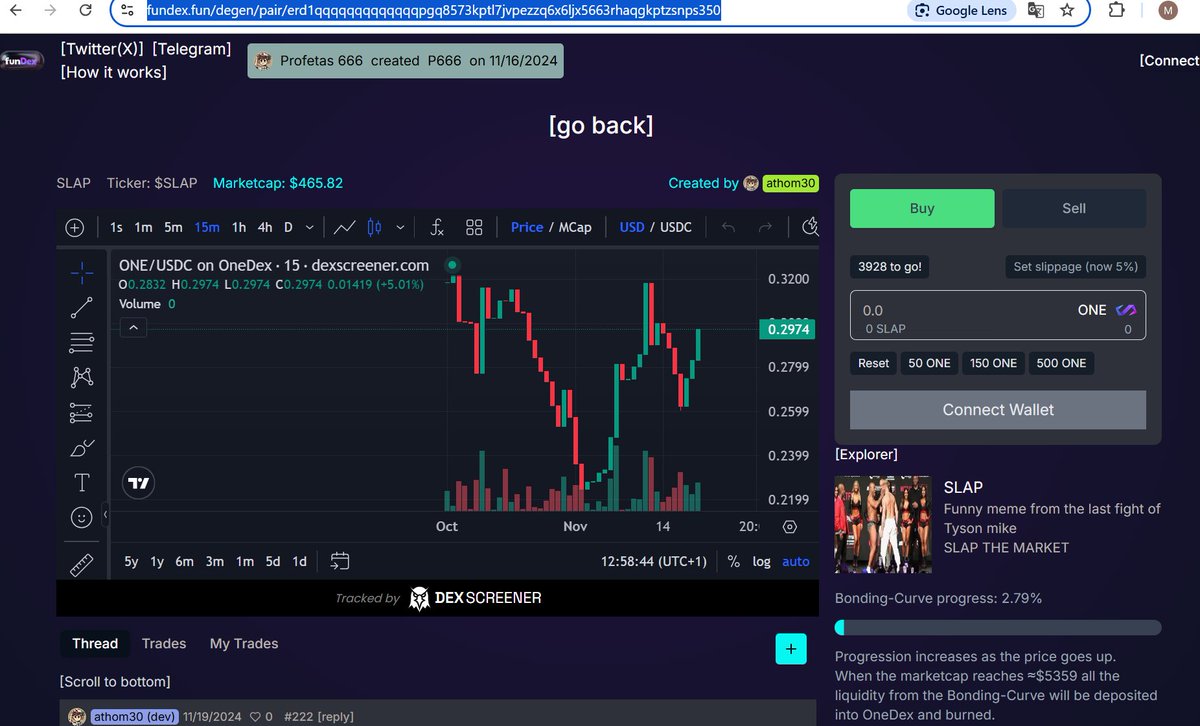Toggle auto scale on the chart
Image resolution: width=1200 pixels, height=726 pixels.
tap(796, 561)
